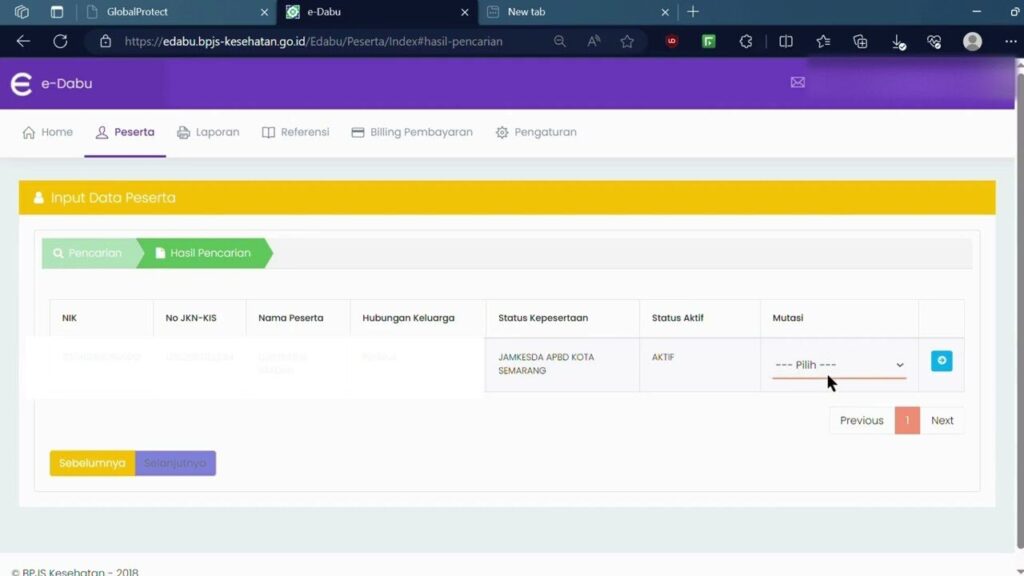Open the Laporan menu
Screen dimensions: 1024x576
coord(208,132)
